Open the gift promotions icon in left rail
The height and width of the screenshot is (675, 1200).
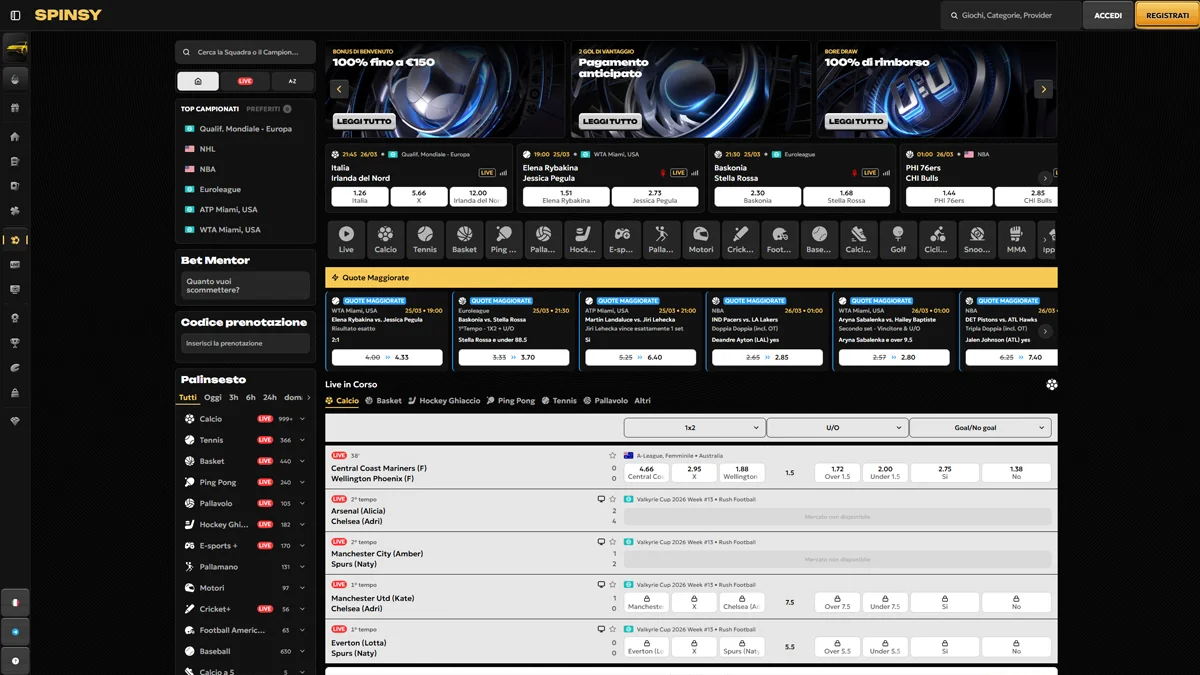click(x=15, y=108)
